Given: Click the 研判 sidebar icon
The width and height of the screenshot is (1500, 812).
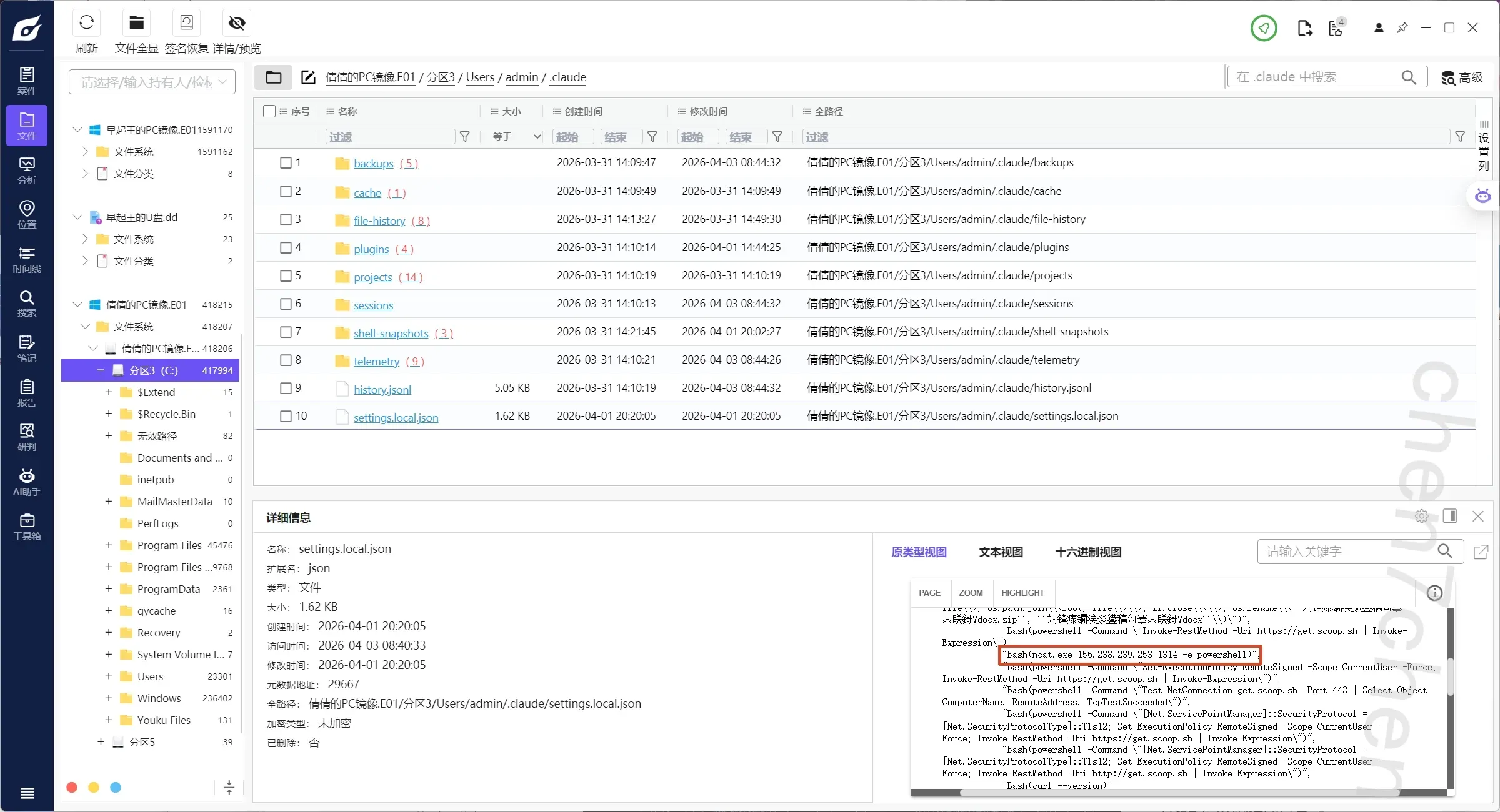Looking at the screenshot, I should [x=26, y=437].
